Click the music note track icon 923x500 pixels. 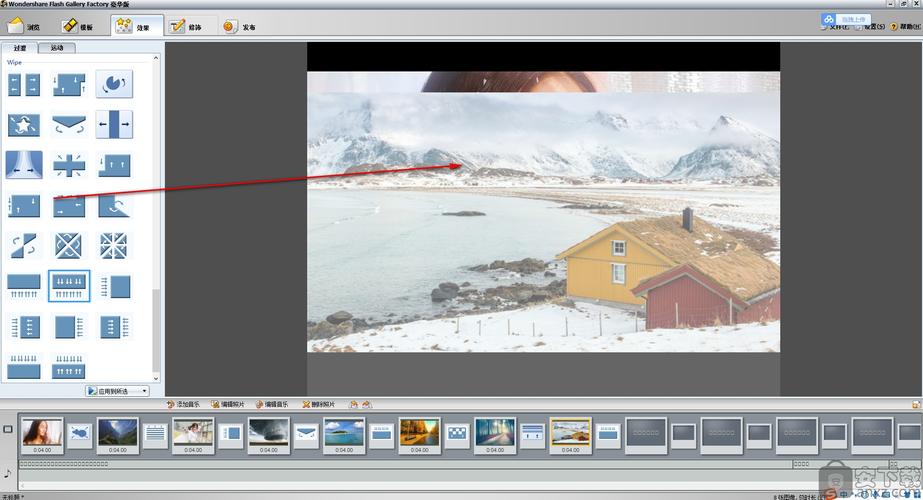point(8,473)
